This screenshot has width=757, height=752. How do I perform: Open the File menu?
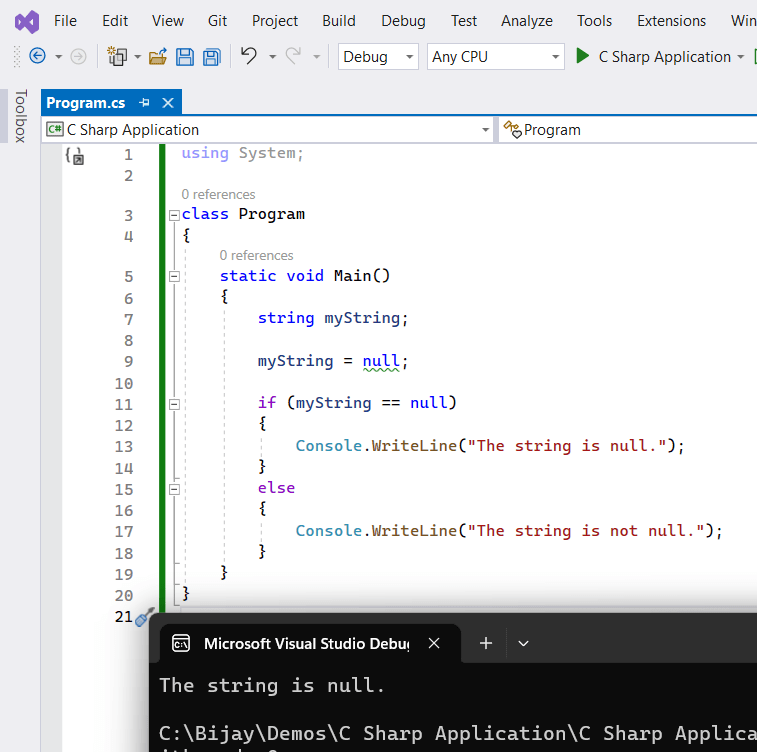click(x=65, y=21)
